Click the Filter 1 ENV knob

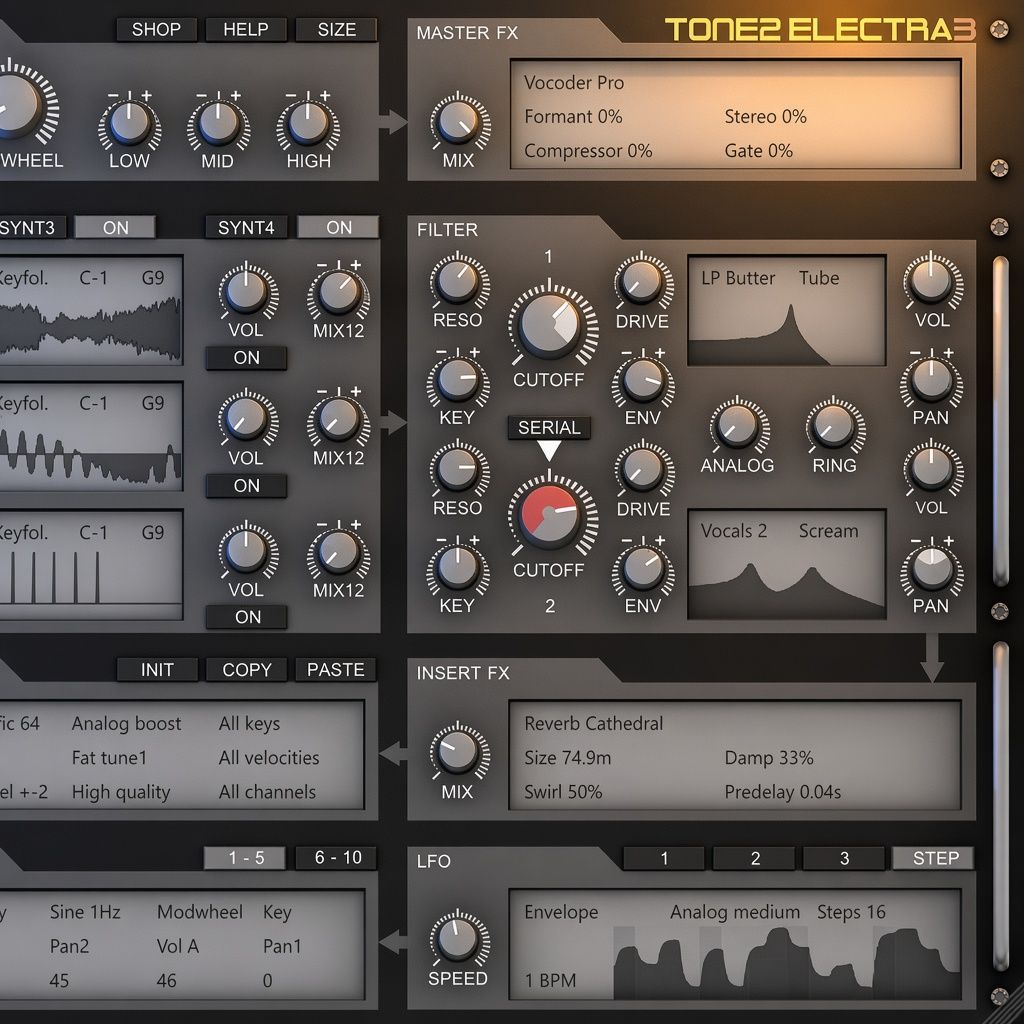coord(643,380)
